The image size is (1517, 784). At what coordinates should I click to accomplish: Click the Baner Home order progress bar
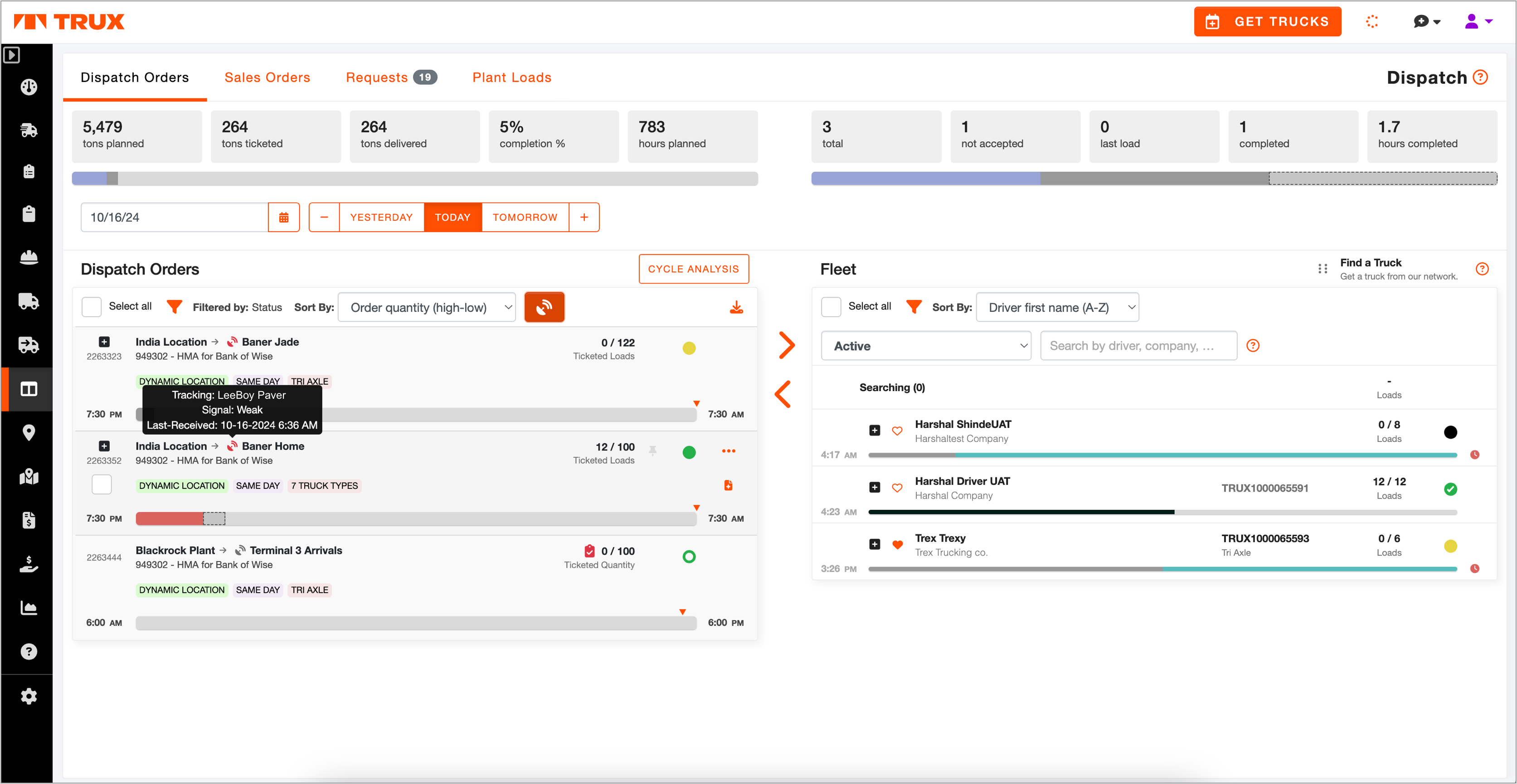pyautogui.click(x=416, y=518)
